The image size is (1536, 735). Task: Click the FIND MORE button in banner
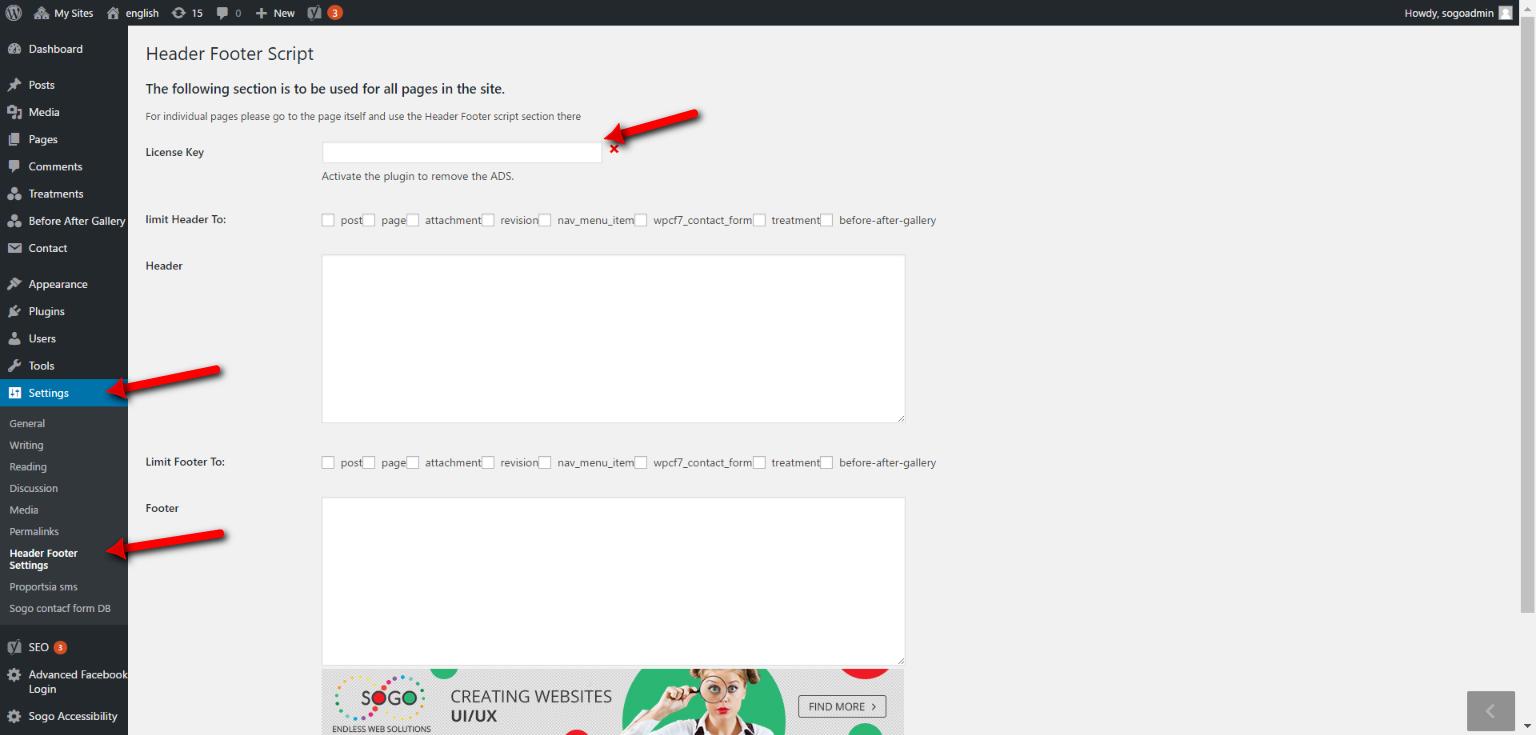(841, 706)
